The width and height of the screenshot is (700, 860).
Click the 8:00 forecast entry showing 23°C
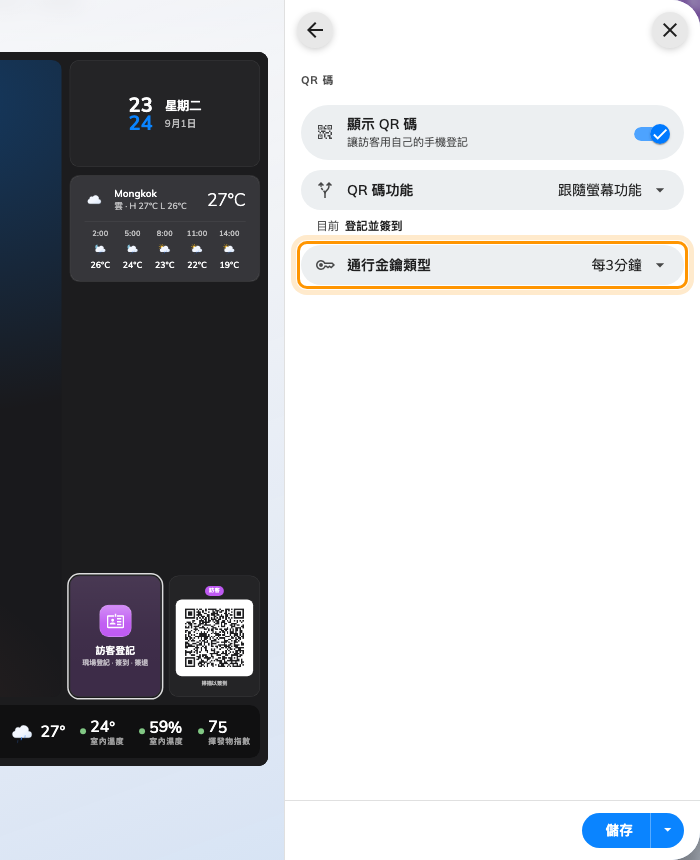click(165, 249)
